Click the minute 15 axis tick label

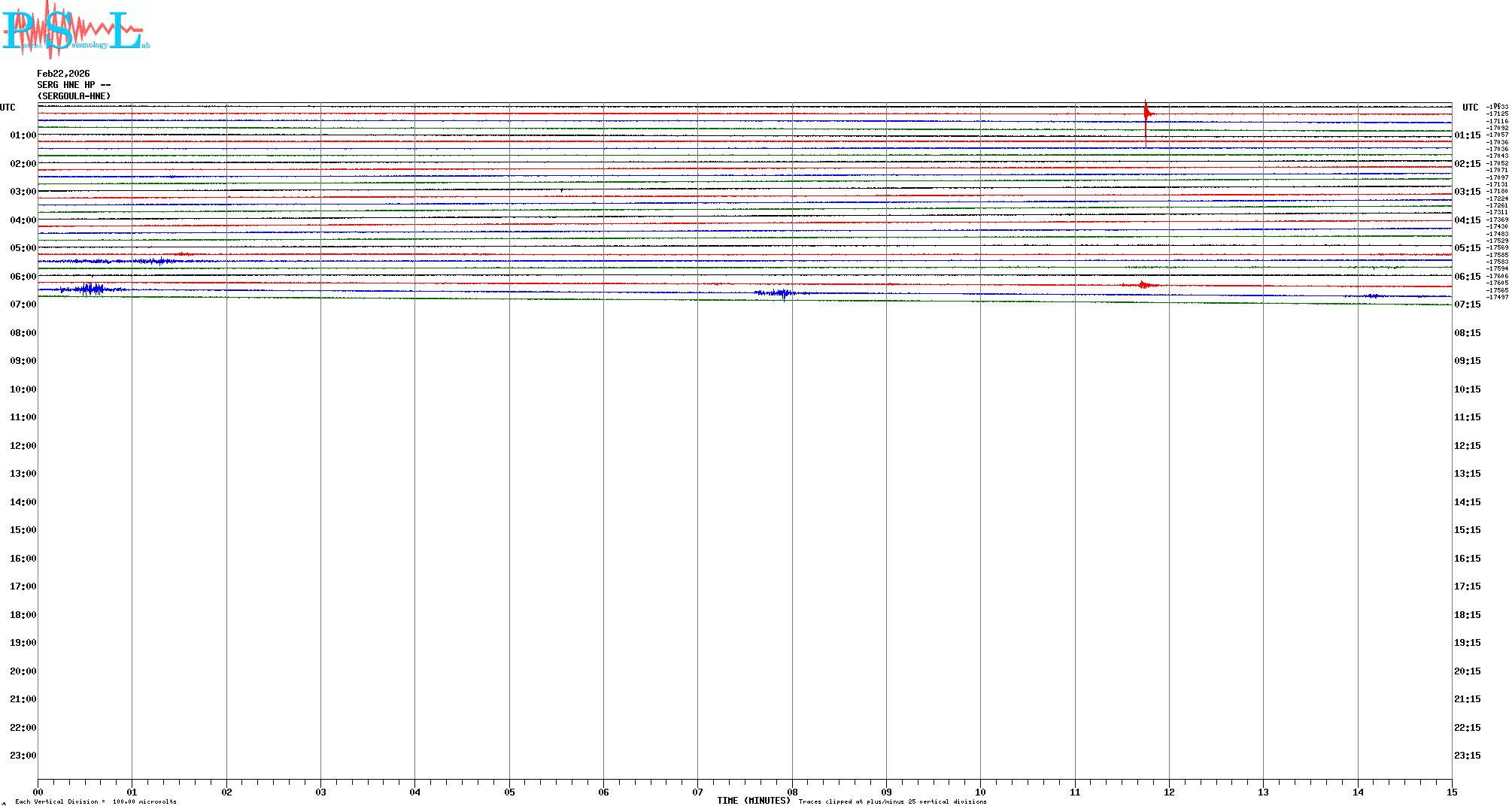point(1451,792)
